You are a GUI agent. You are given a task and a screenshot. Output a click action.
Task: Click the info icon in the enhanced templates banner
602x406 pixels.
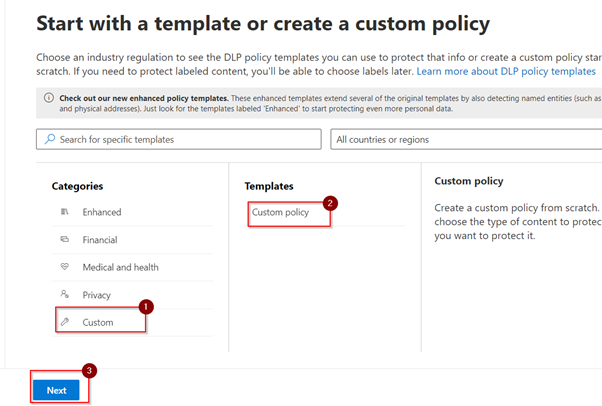[46, 97]
